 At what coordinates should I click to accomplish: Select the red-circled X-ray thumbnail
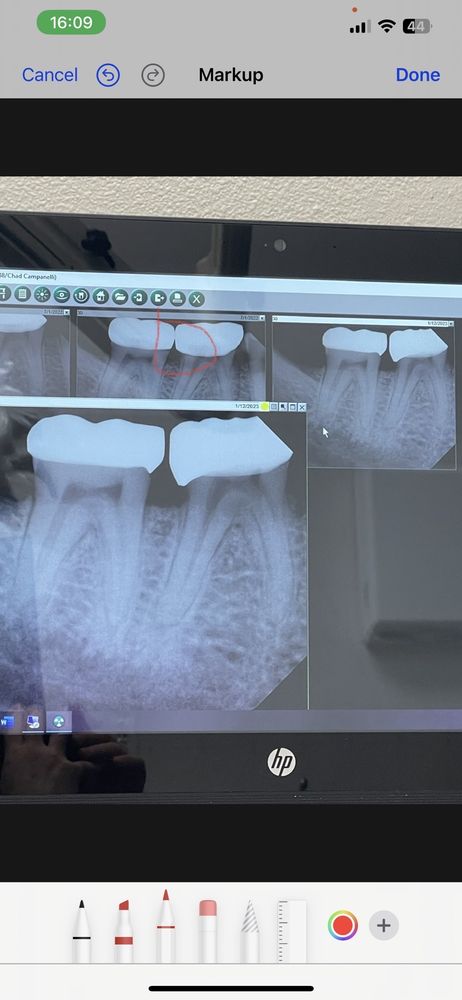(x=171, y=355)
